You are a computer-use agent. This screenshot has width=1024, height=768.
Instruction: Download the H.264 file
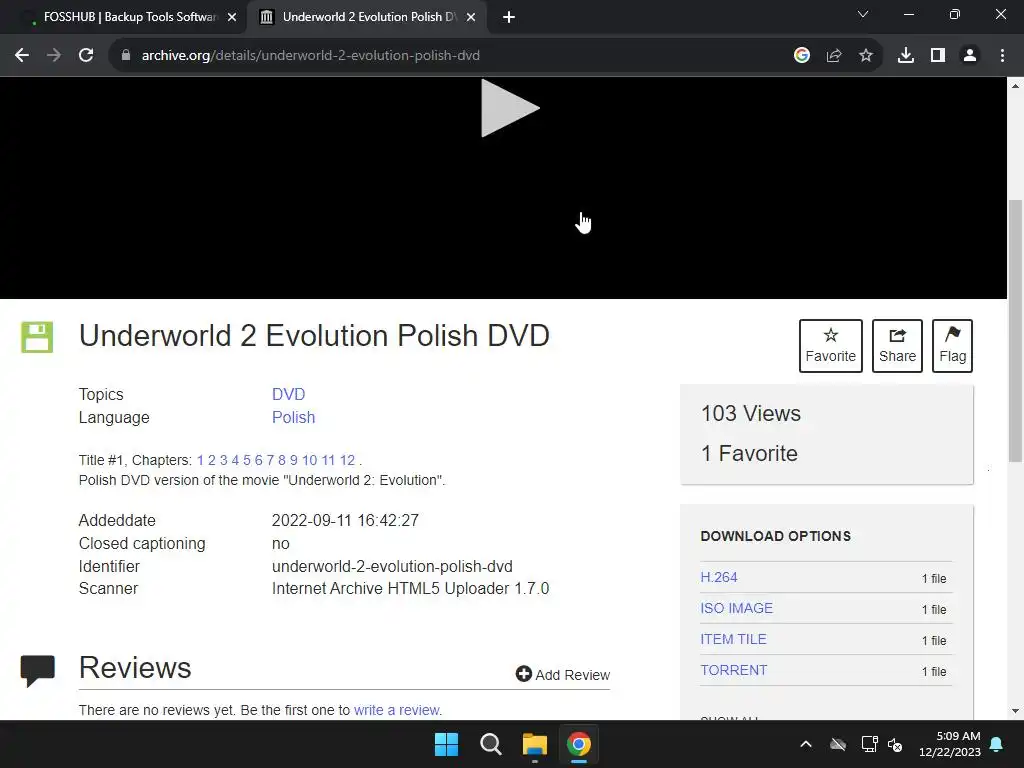(719, 577)
